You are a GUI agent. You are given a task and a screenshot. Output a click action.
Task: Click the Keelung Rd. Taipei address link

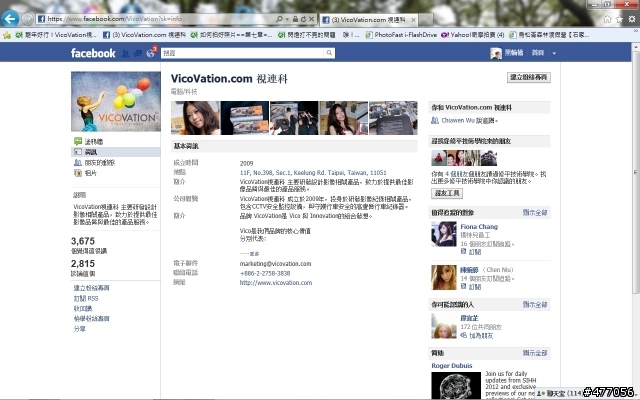coord(313,173)
